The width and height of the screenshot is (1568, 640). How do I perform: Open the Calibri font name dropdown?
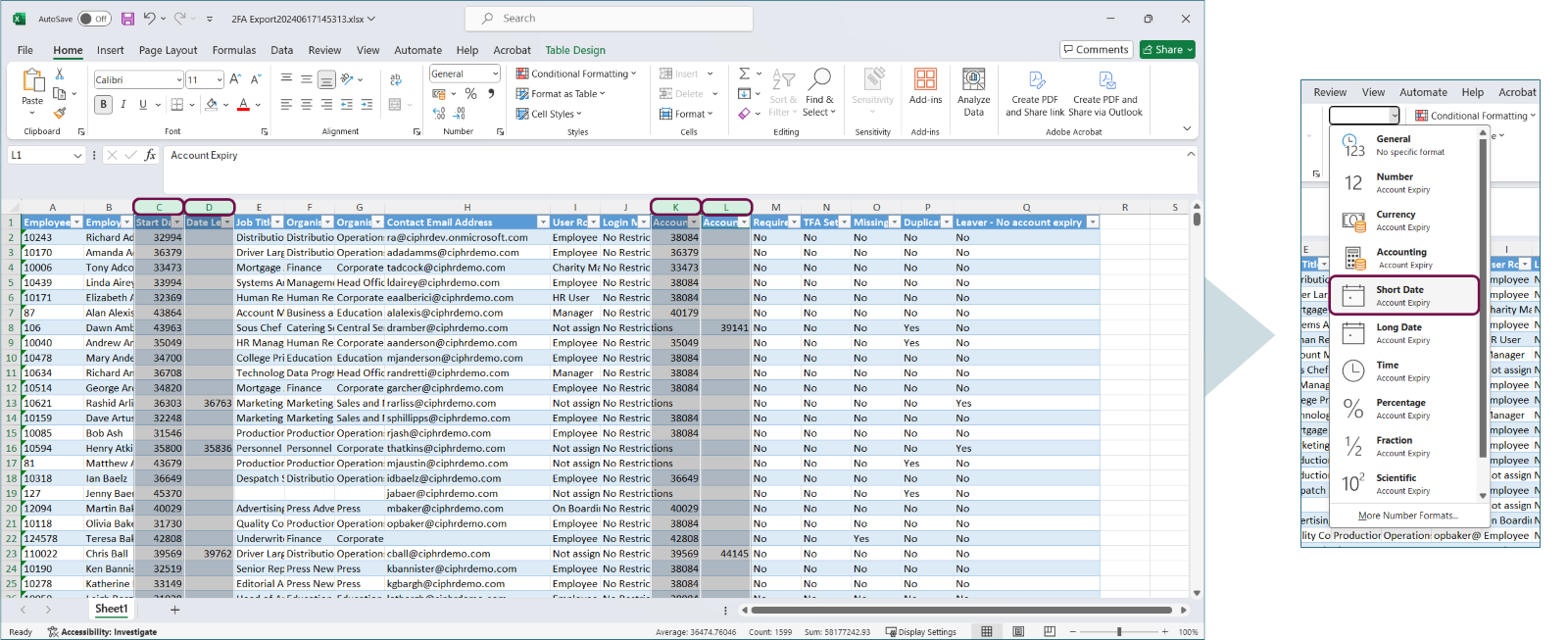[179, 79]
